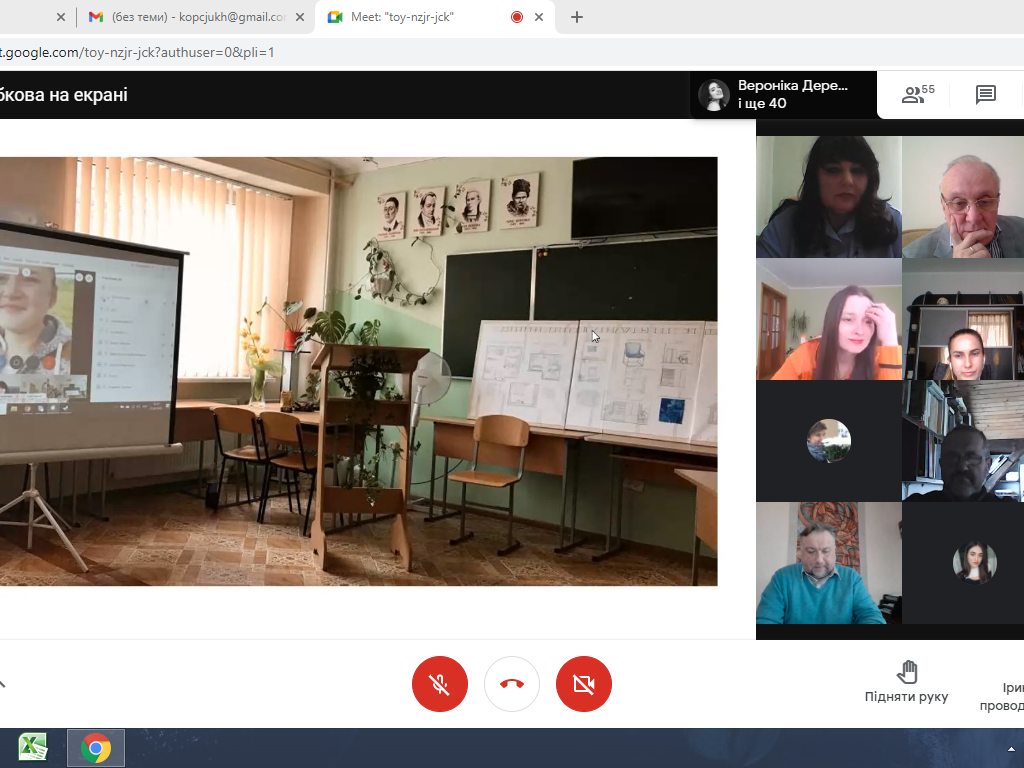Launch Excel from the taskbar
This screenshot has width=1024, height=768.
33,747
